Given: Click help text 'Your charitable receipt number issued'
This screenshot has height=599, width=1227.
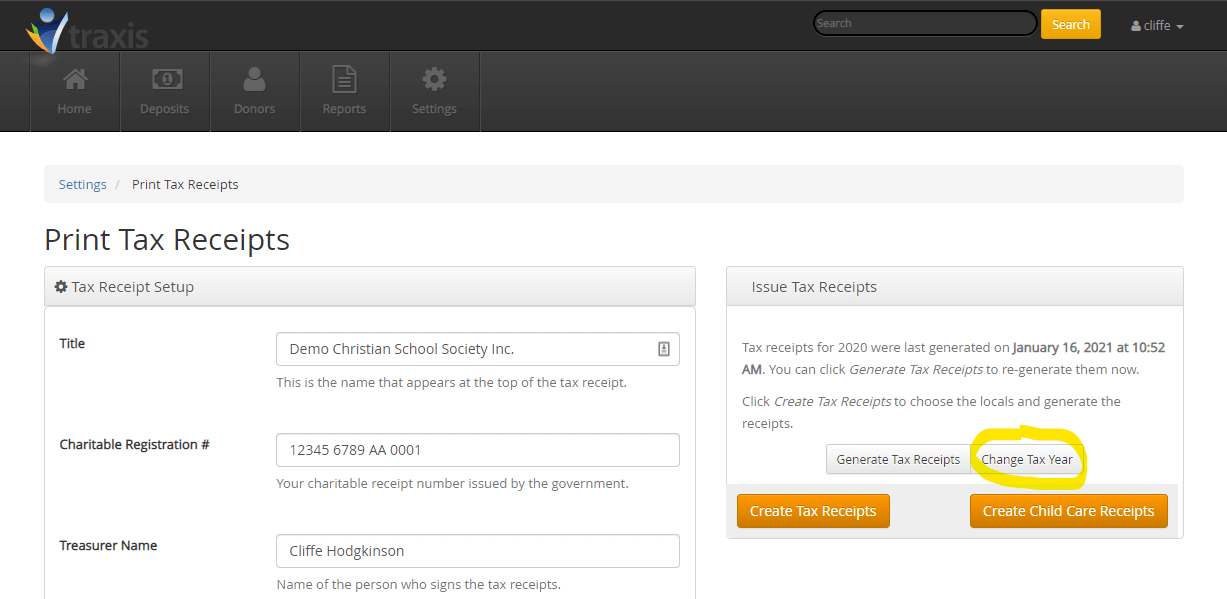Looking at the screenshot, I should [x=452, y=483].
